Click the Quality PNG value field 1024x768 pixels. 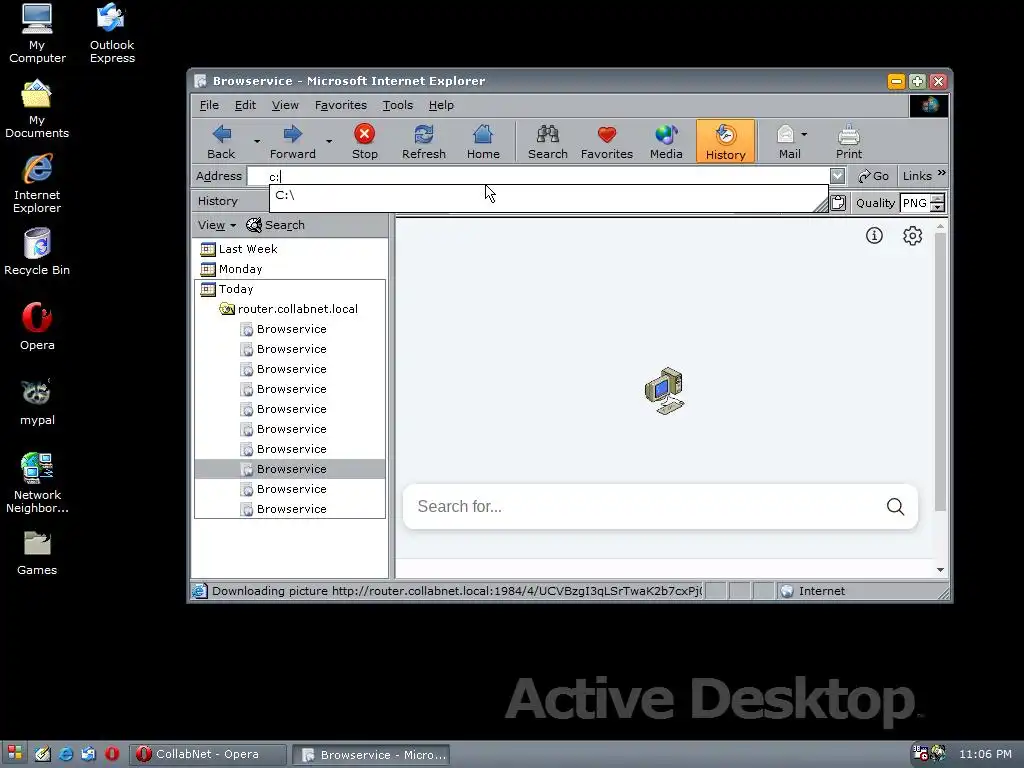914,203
